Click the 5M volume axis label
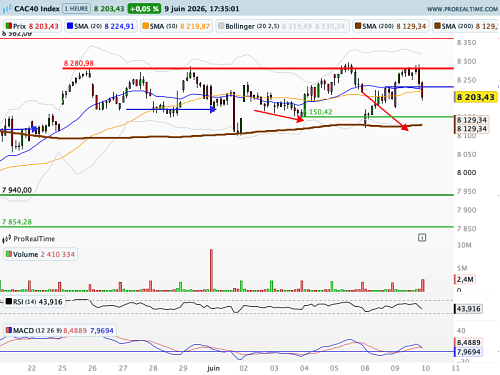The height and width of the screenshot is (375, 500). pos(462,268)
